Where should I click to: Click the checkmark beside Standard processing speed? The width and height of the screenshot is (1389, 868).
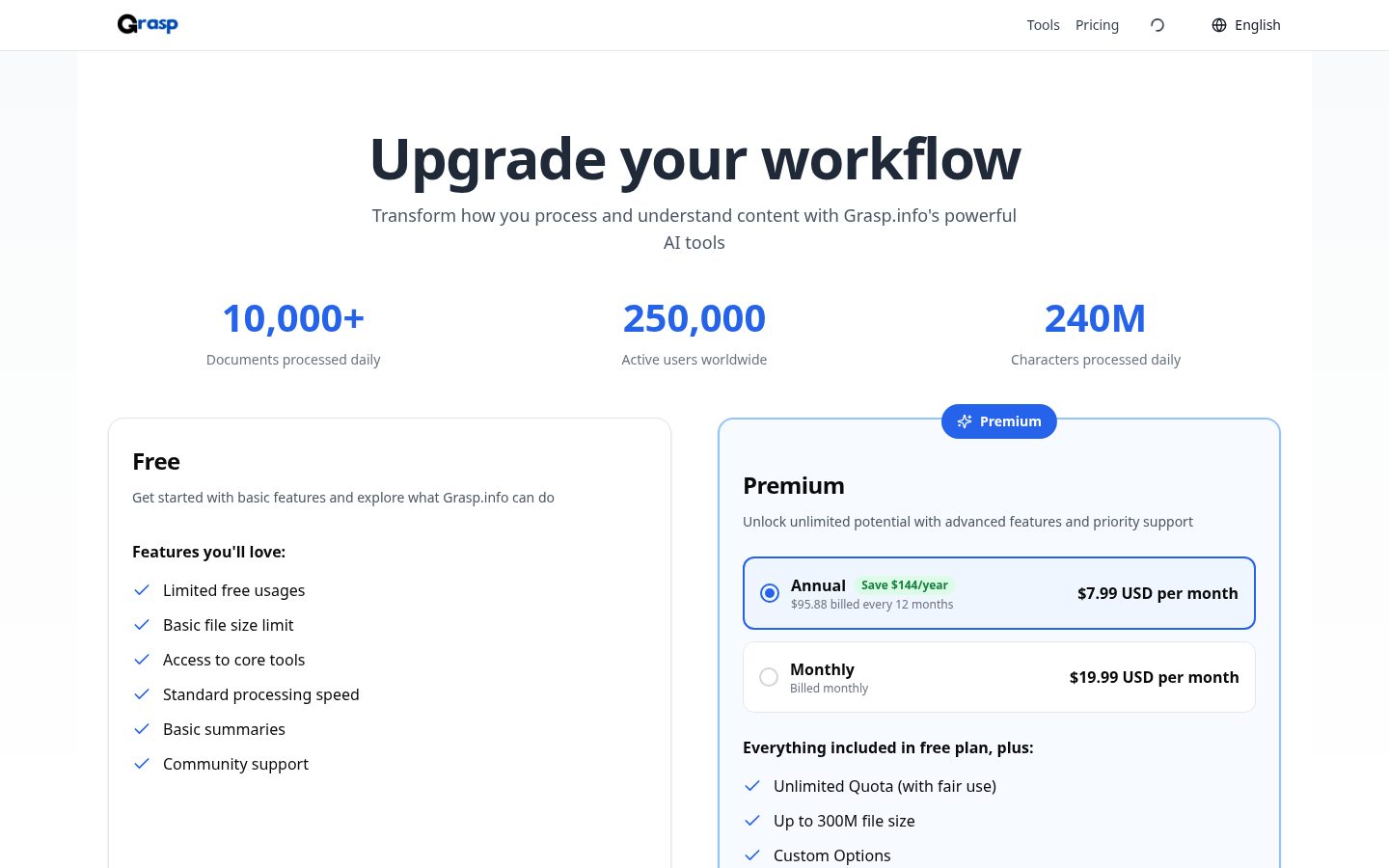[x=142, y=694]
